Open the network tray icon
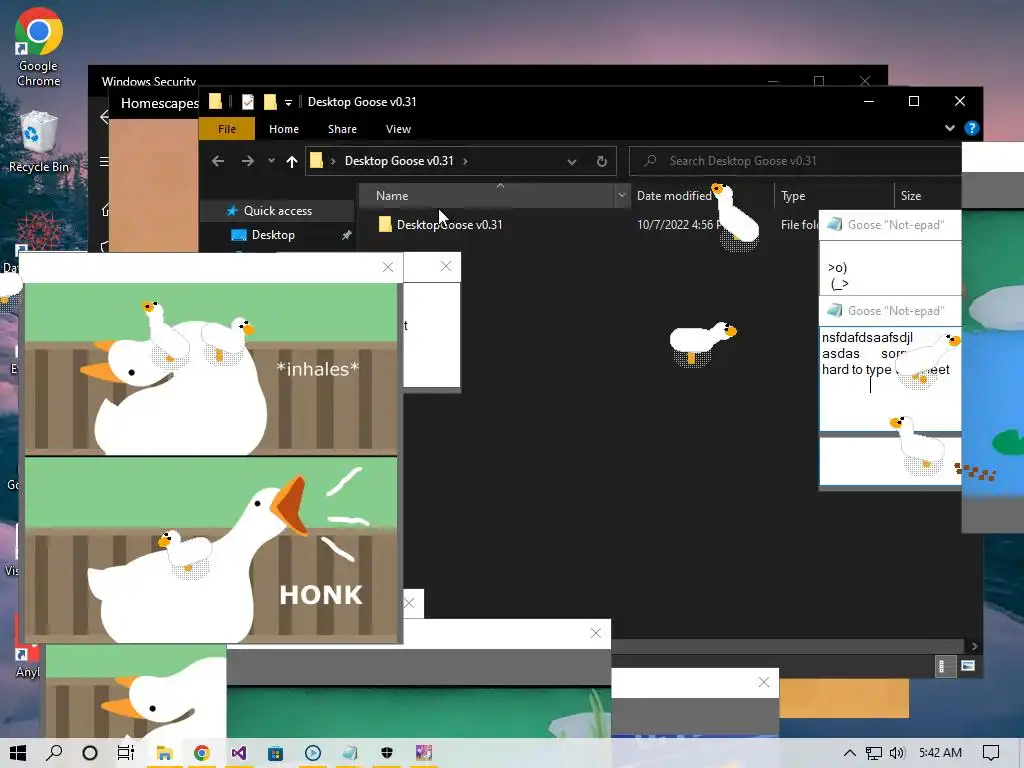The height and width of the screenshot is (768, 1024). point(873,753)
